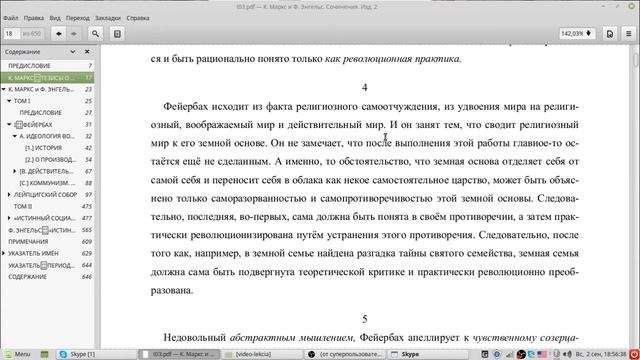Open the network signal tray icon
This screenshot has height=360, width=640.
(509, 354)
